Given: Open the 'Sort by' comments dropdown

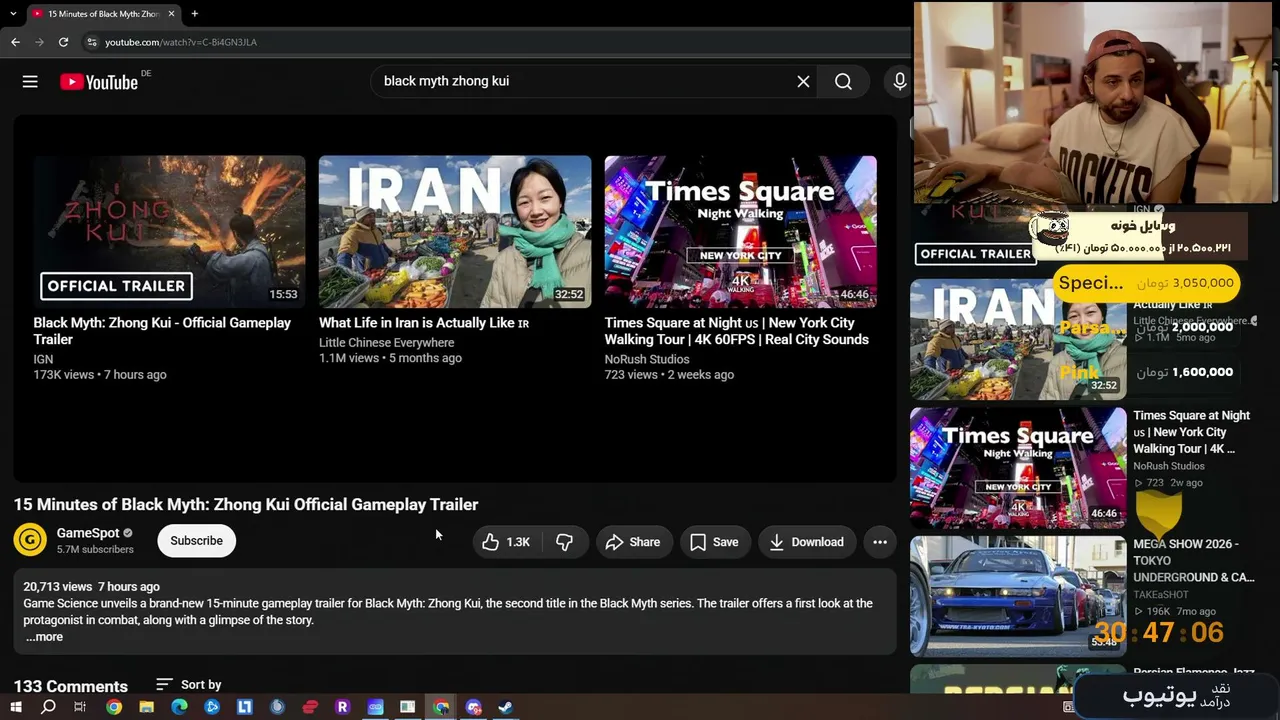Looking at the screenshot, I should (189, 685).
